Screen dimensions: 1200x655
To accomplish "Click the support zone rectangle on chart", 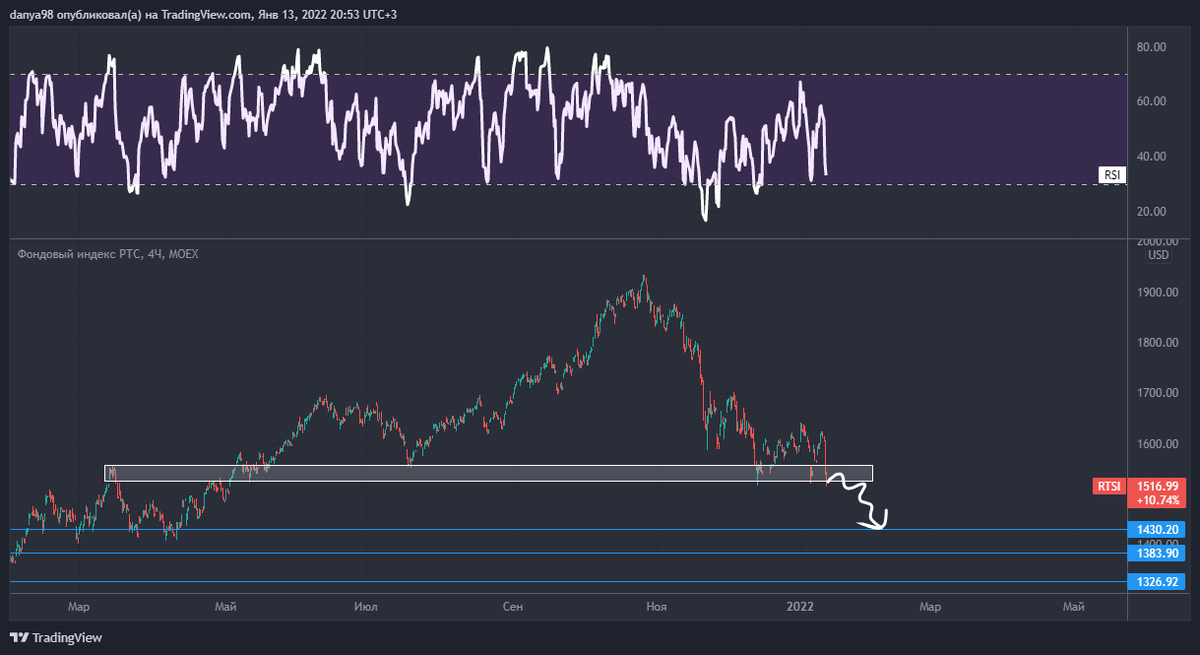I will coord(489,473).
